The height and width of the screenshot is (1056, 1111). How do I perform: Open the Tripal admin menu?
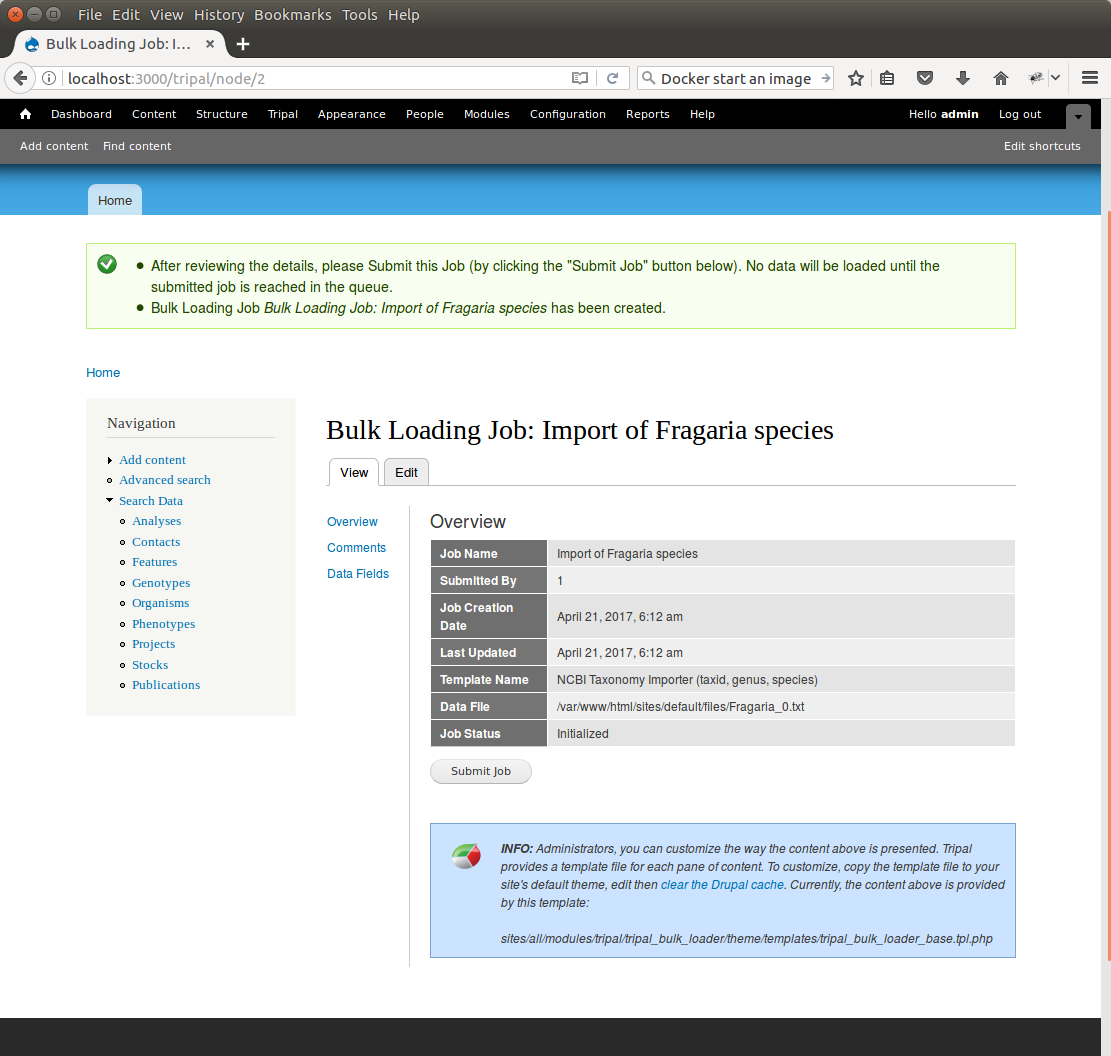tap(283, 114)
